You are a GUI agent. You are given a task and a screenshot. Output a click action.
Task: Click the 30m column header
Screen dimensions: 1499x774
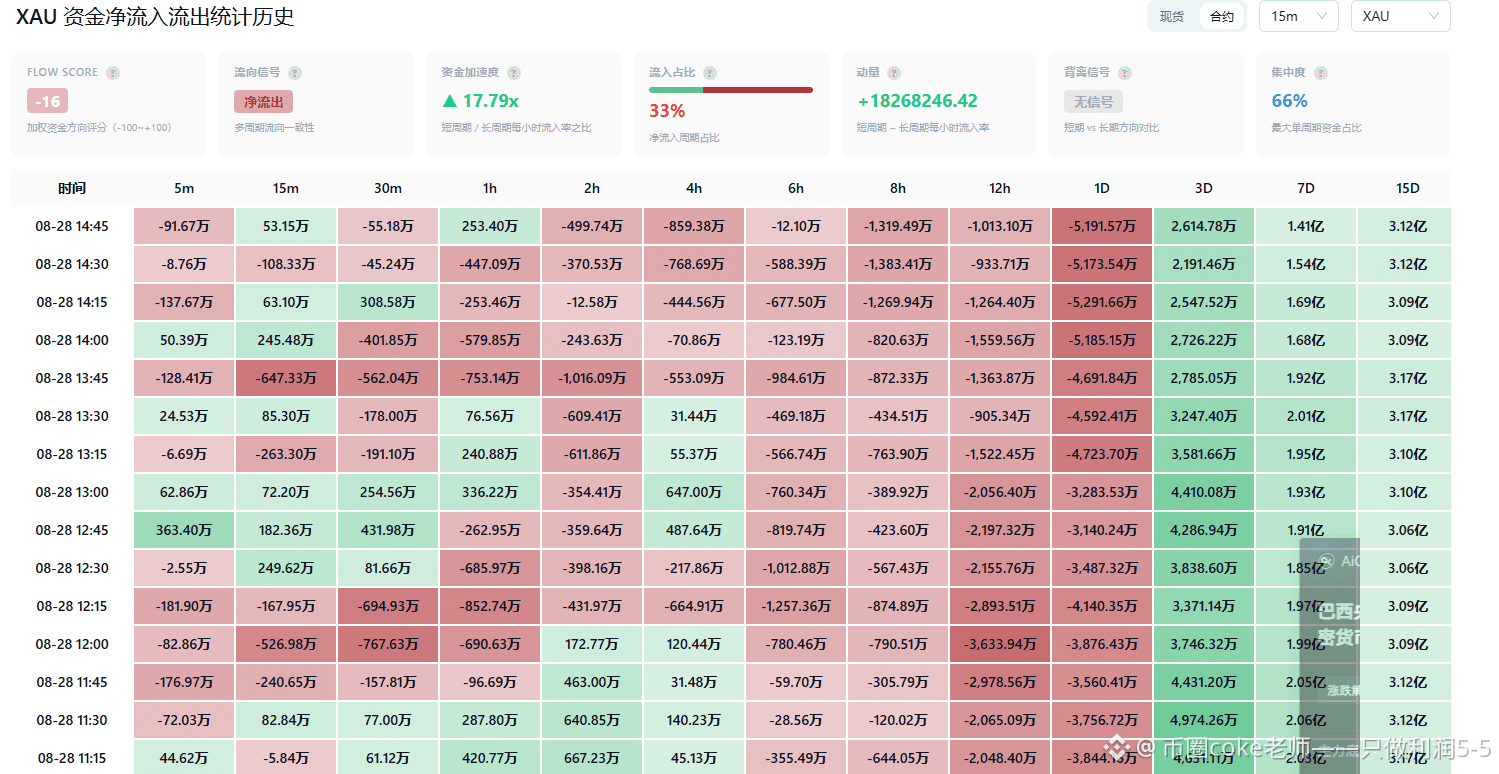(x=388, y=188)
